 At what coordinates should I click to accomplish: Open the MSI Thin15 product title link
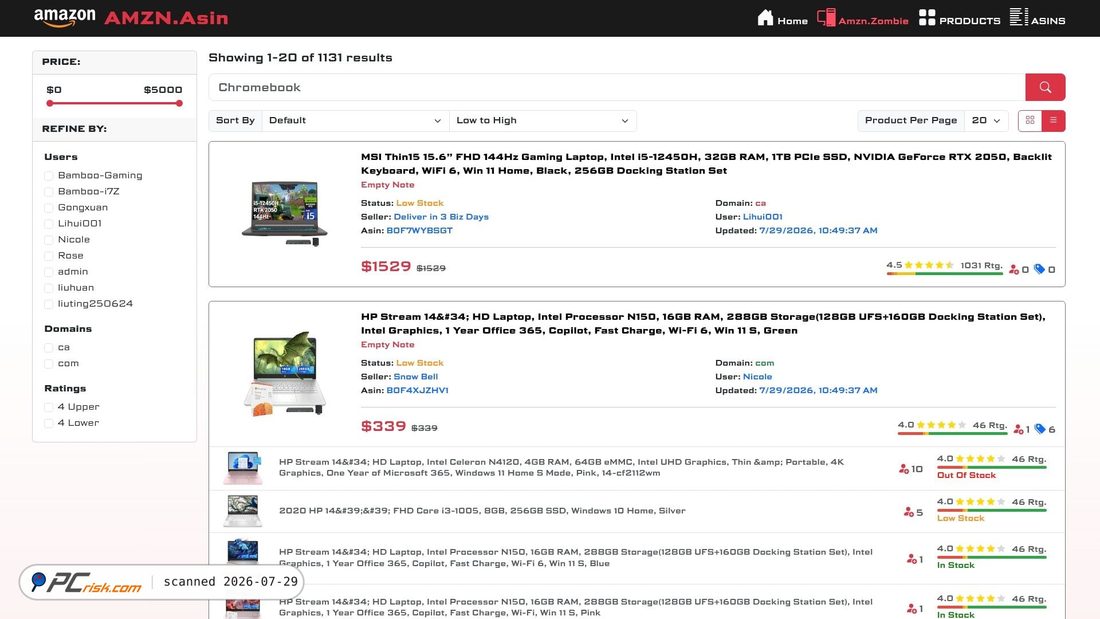tap(706, 164)
